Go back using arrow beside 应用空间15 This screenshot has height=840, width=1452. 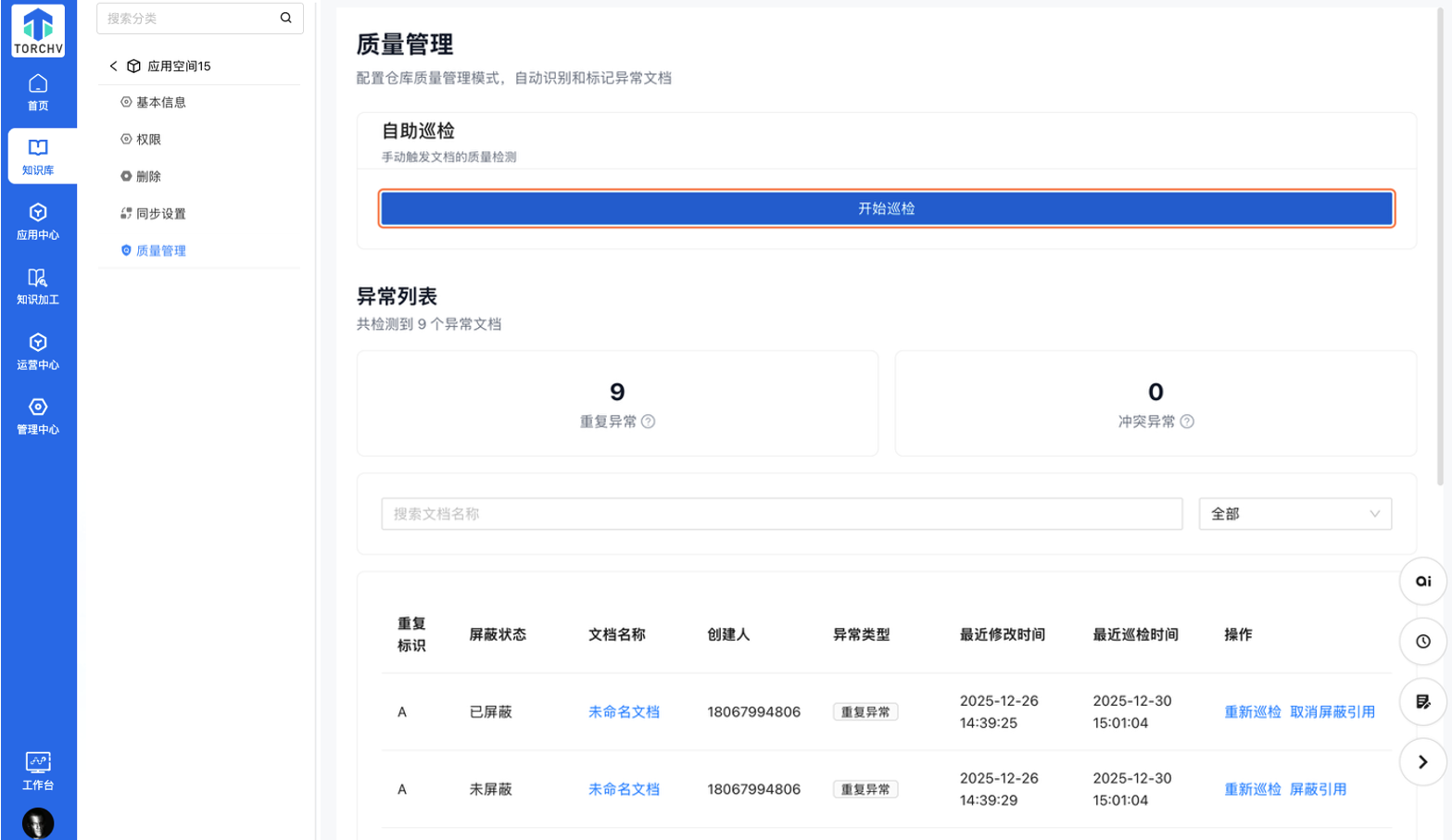coord(113,66)
